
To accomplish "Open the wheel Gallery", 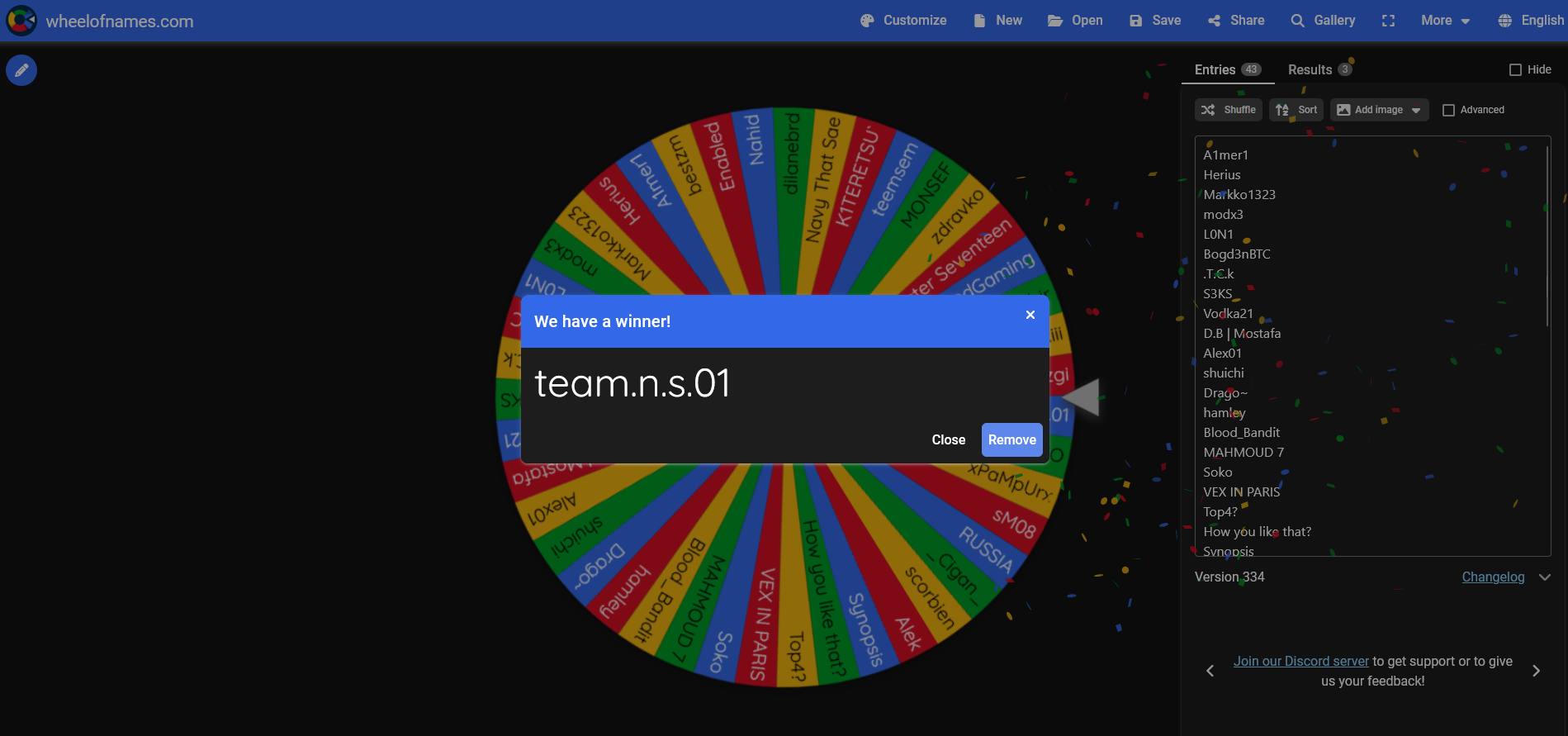I will tap(1323, 21).
